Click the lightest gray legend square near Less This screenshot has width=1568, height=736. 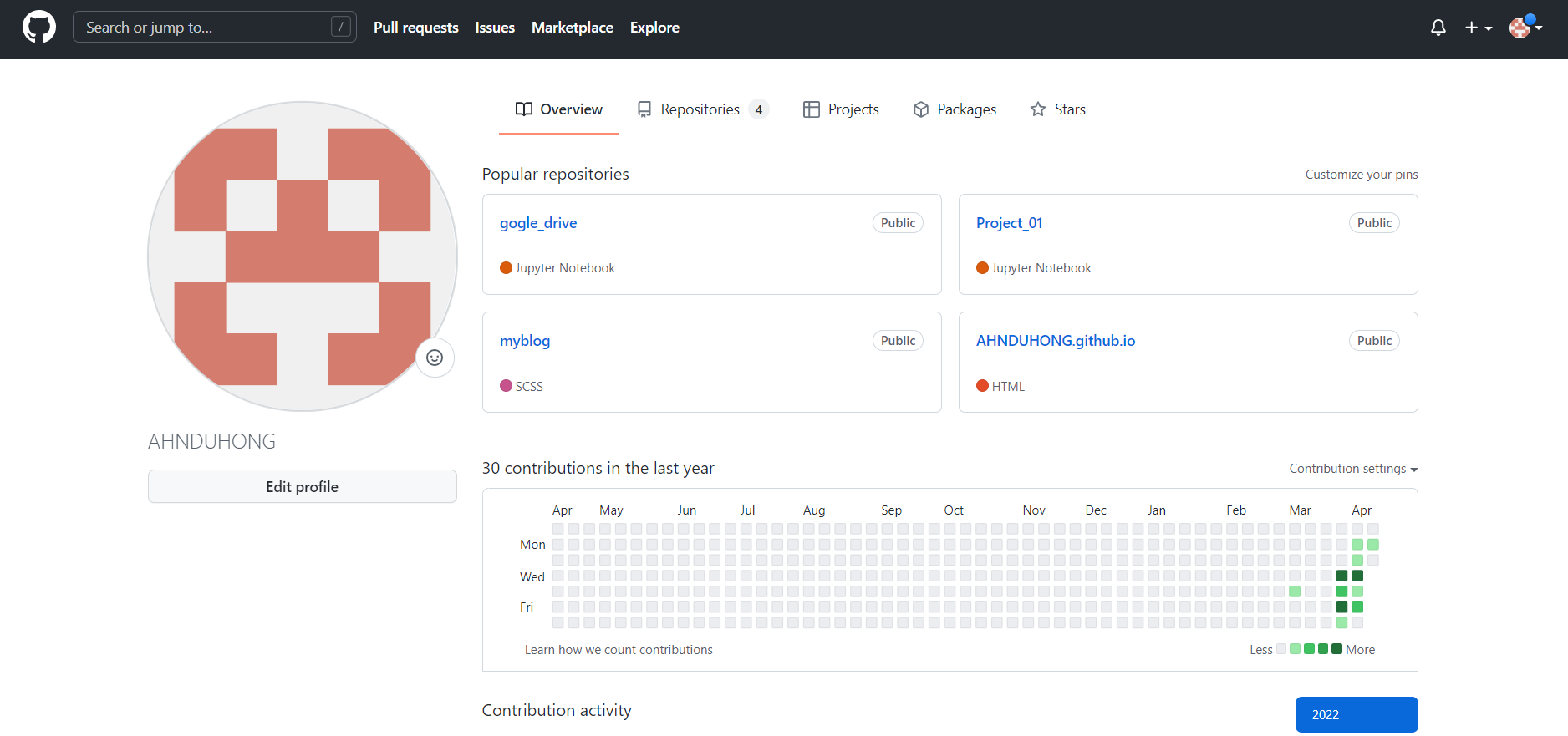[x=1281, y=649]
